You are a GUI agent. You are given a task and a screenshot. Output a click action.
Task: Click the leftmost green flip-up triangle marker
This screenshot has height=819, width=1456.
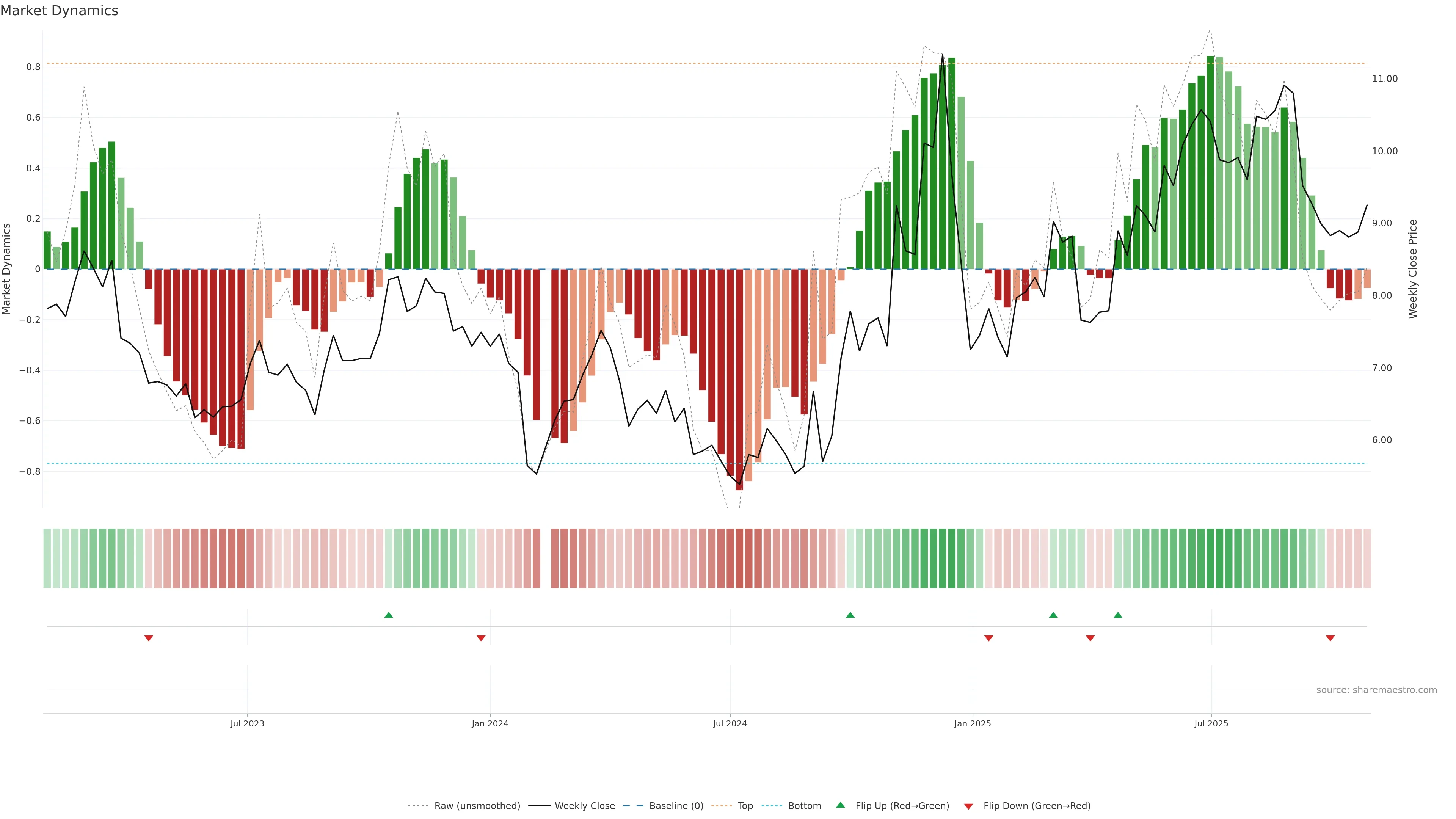[x=388, y=615]
